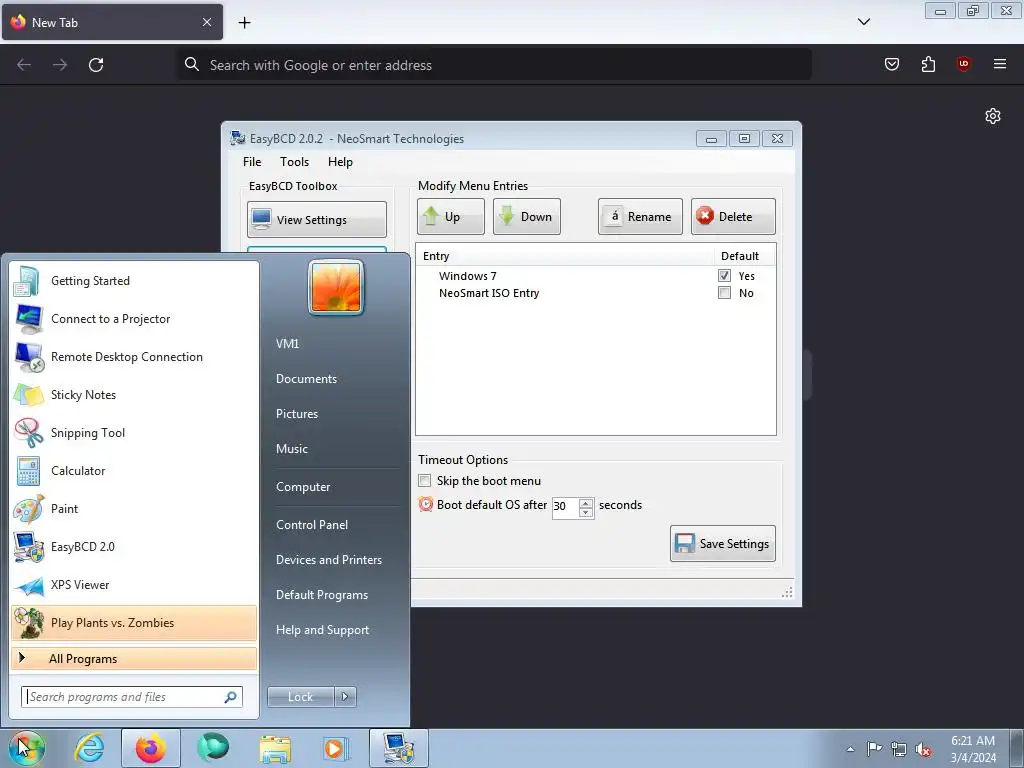Open Pictures from Start menu
Screen dimensions: 1024x768
(x=296, y=414)
